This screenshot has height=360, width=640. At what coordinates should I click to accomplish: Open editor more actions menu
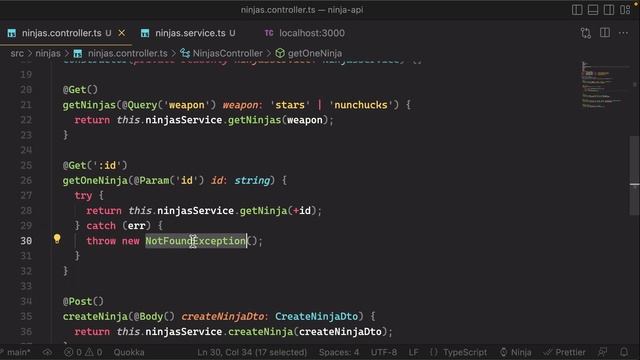pyautogui.click(x=623, y=33)
